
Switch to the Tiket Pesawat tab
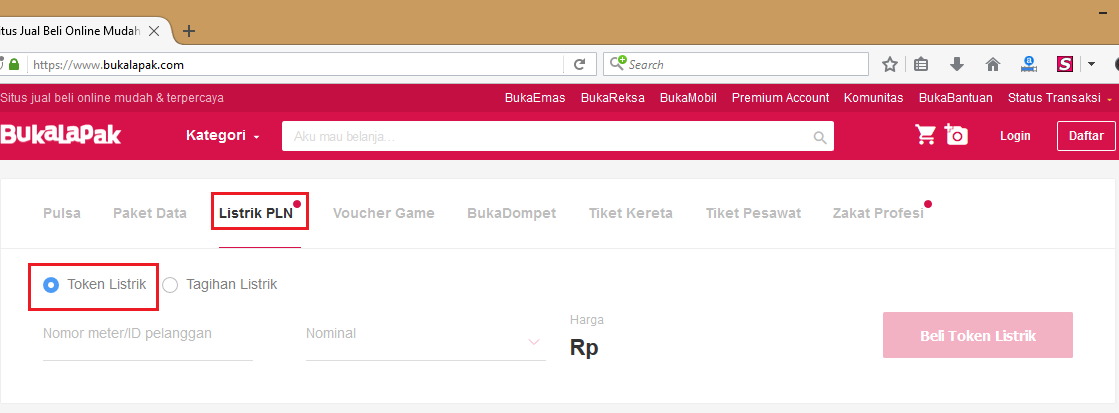point(753,213)
